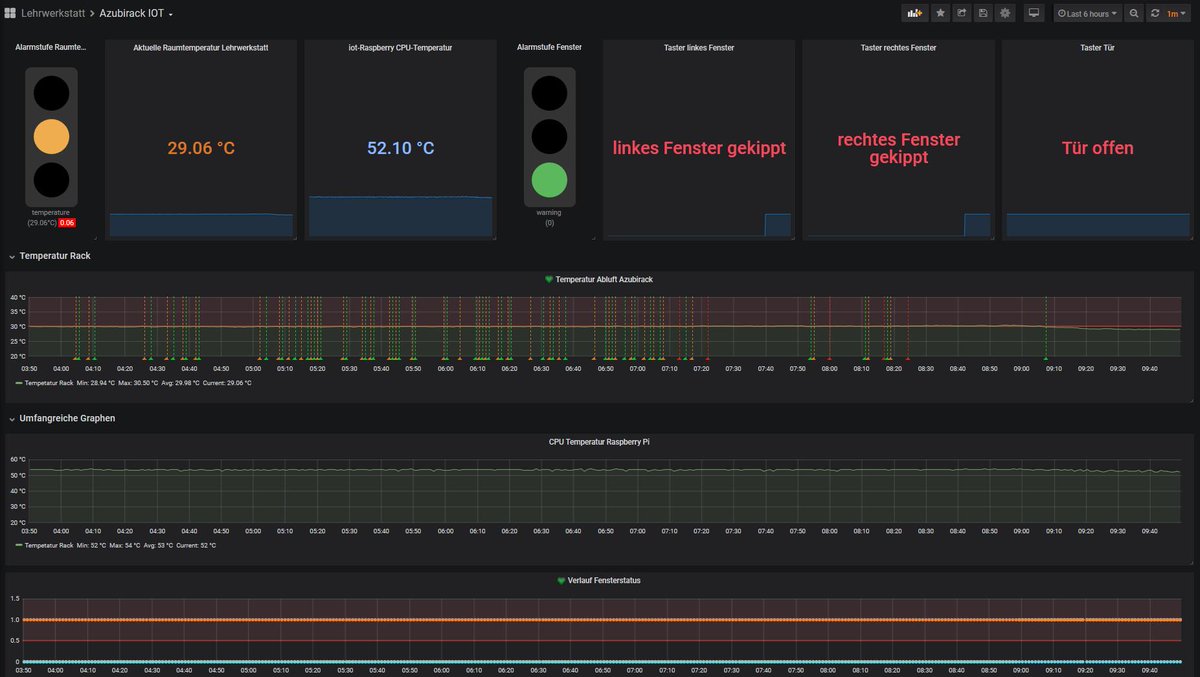Screen dimensions: 1200x677
Task: Click green legend color line in CPU Temperatur legend
Action: tap(19, 545)
